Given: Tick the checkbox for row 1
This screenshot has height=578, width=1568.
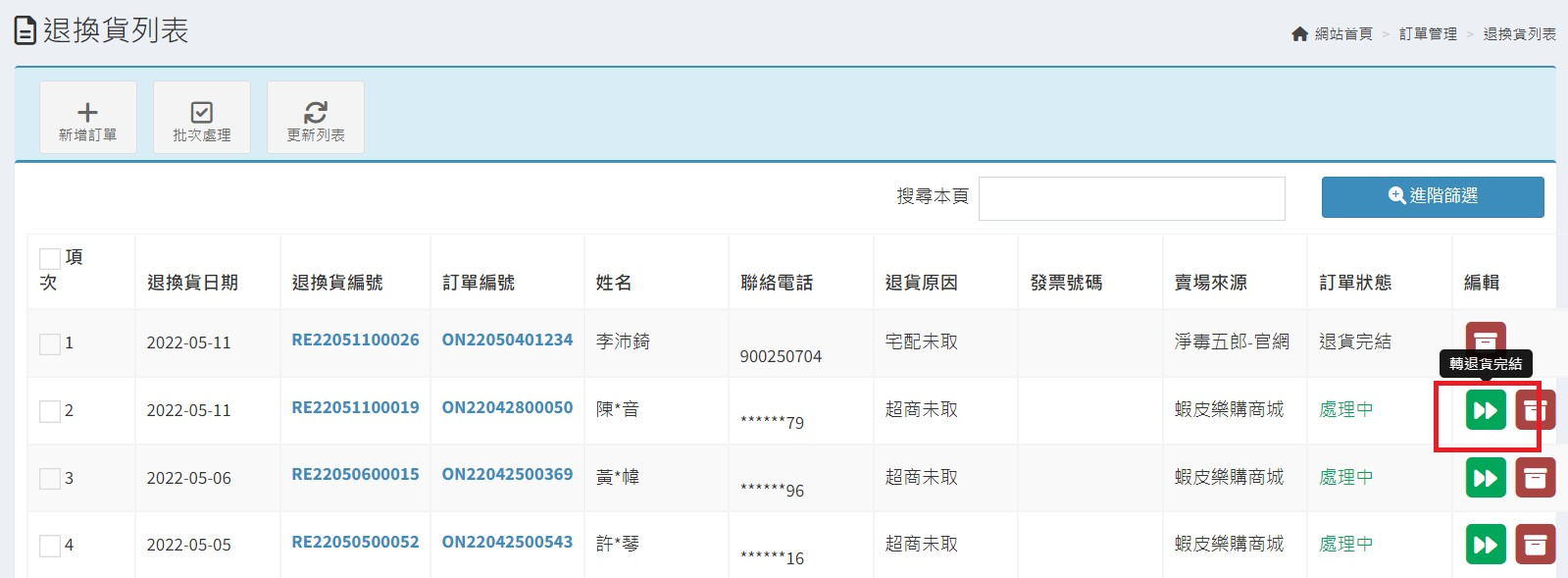Looking at the screenshot, I should pyautogui.click(x=50, y=343).
